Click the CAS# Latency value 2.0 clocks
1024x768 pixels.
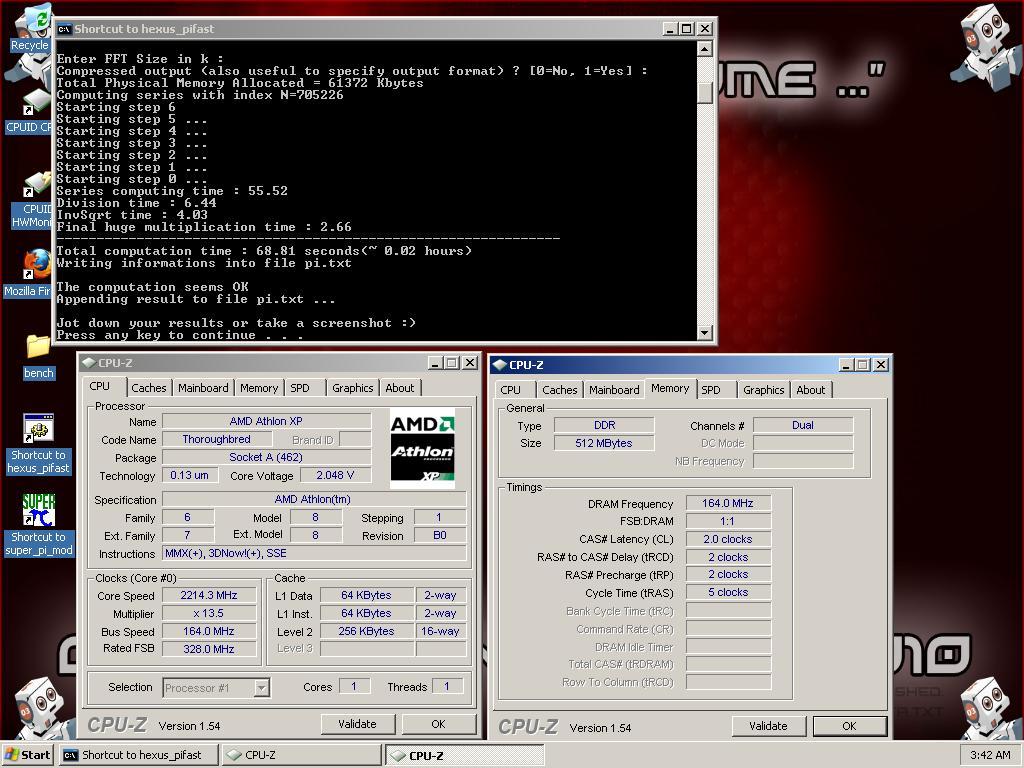coord(728,539)
